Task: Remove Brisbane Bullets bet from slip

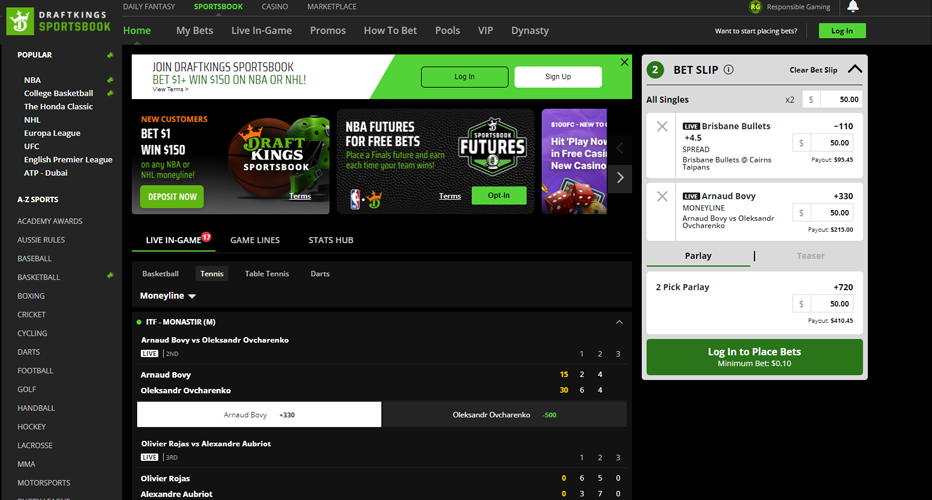Action: 662,127
